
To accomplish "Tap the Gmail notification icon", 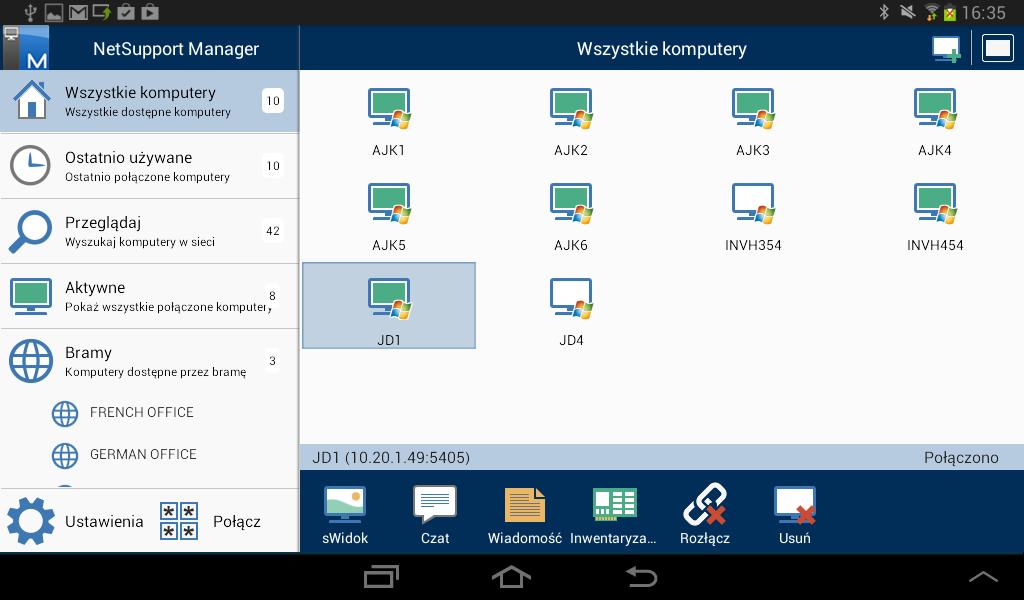I will (78, 12).
